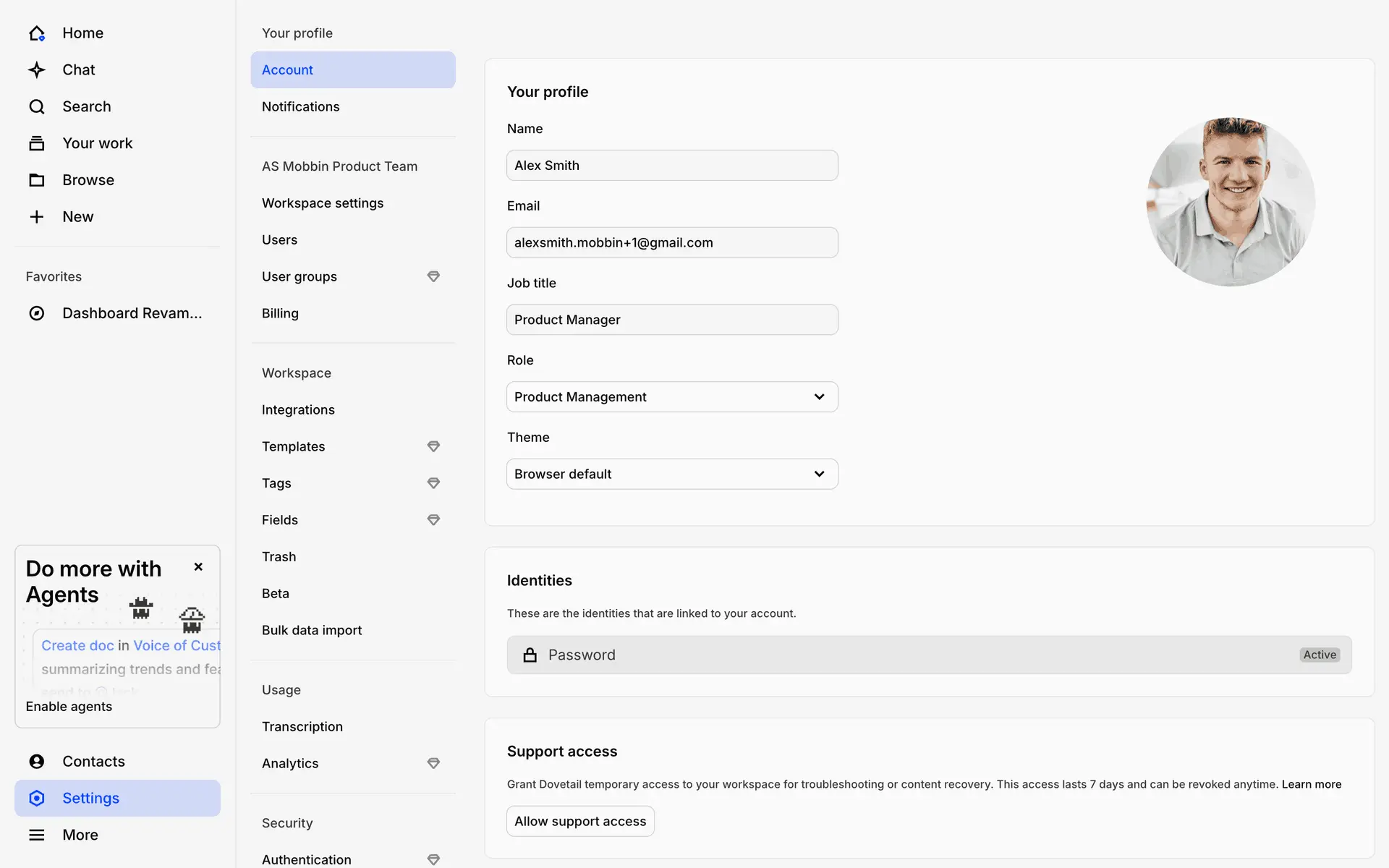Click Enable agents in promo card

point(69,707)
